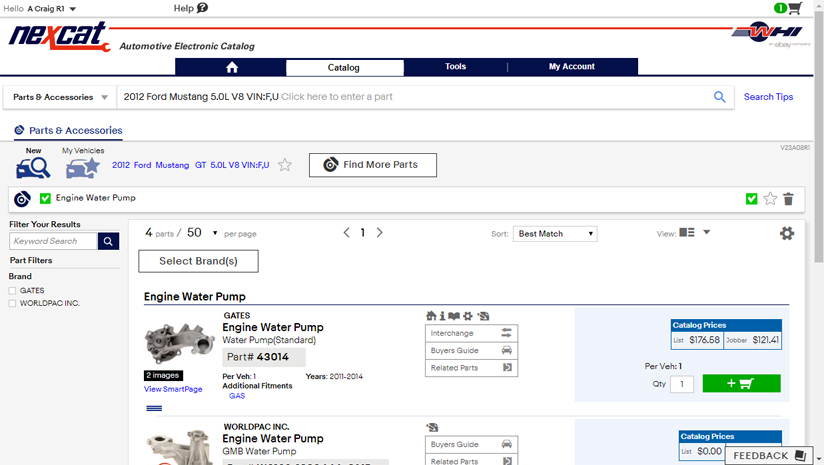Open the Tools menu tab
Image resolution: width=824 pixels, height=465 pixels.
tap(455, 67)
